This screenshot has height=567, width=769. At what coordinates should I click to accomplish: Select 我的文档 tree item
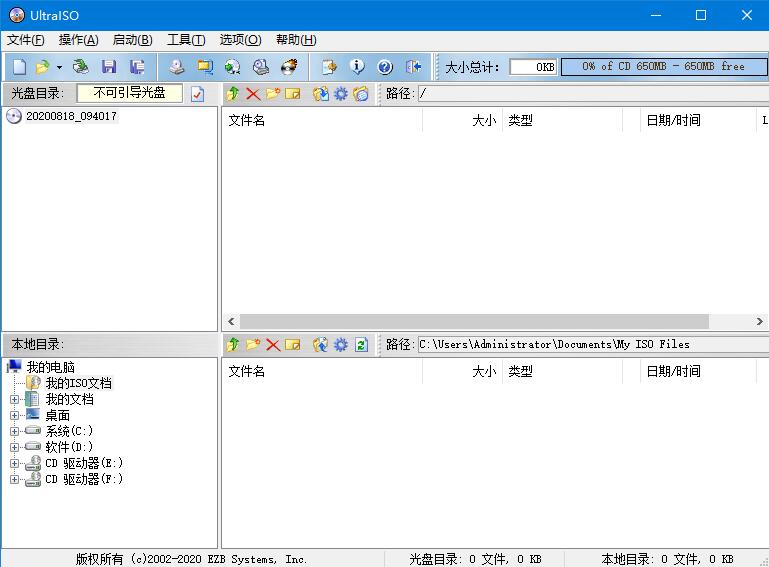[x=69, y=399]
